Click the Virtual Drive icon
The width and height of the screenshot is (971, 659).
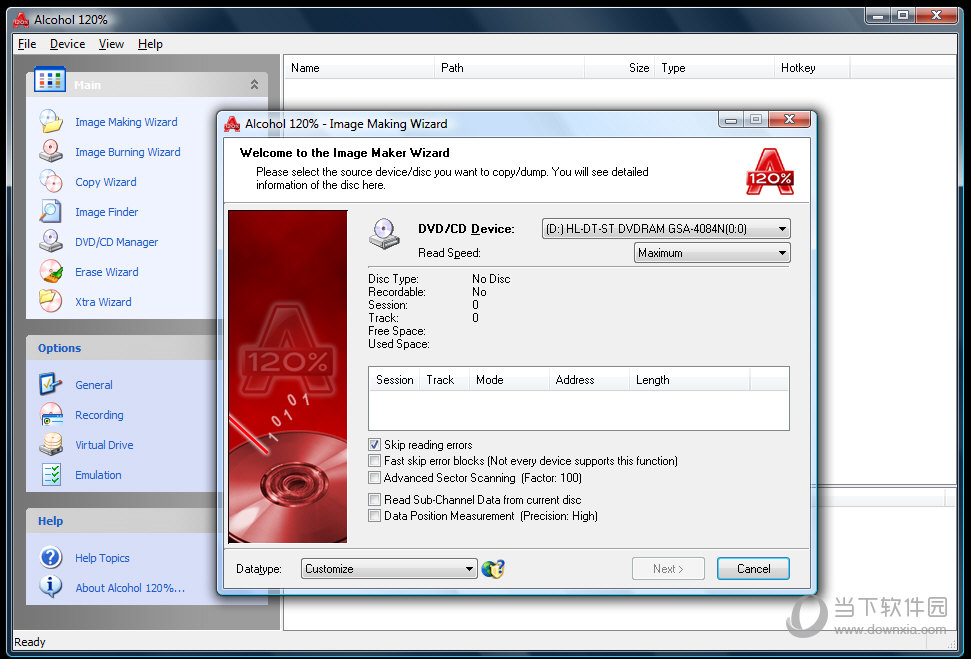click(51, 444)
